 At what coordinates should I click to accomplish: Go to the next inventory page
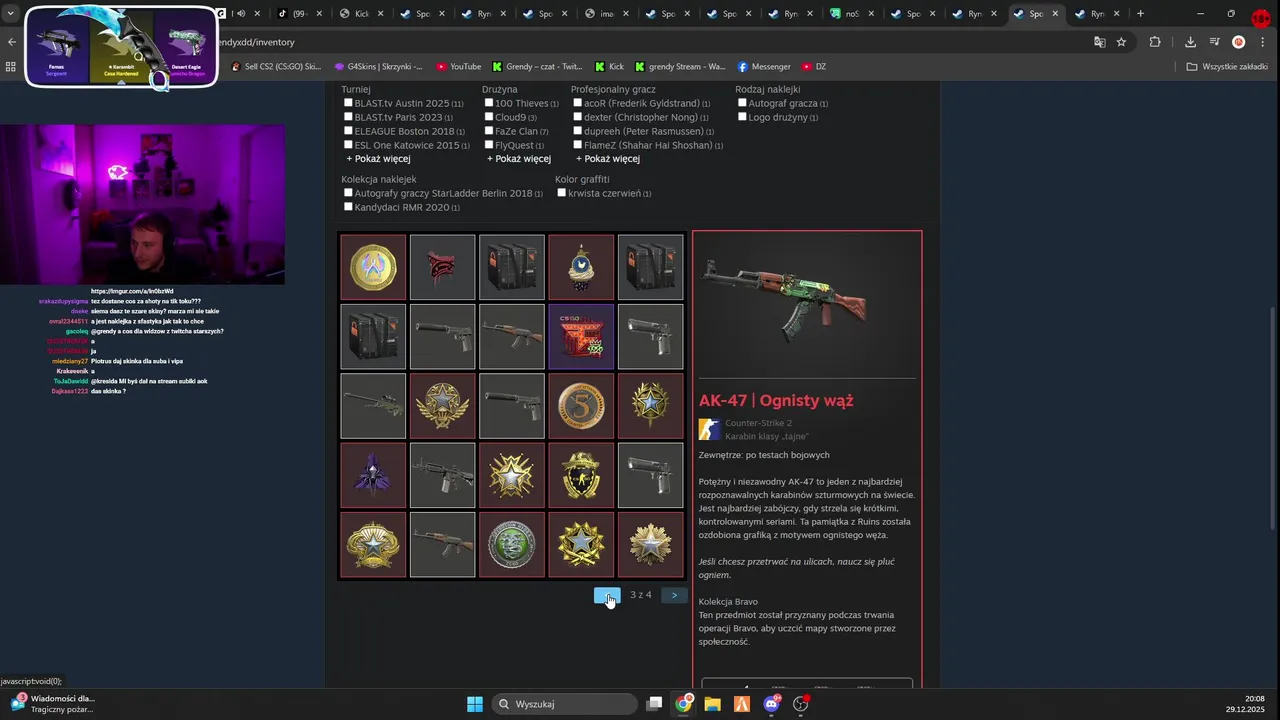(x=674, y=595)
